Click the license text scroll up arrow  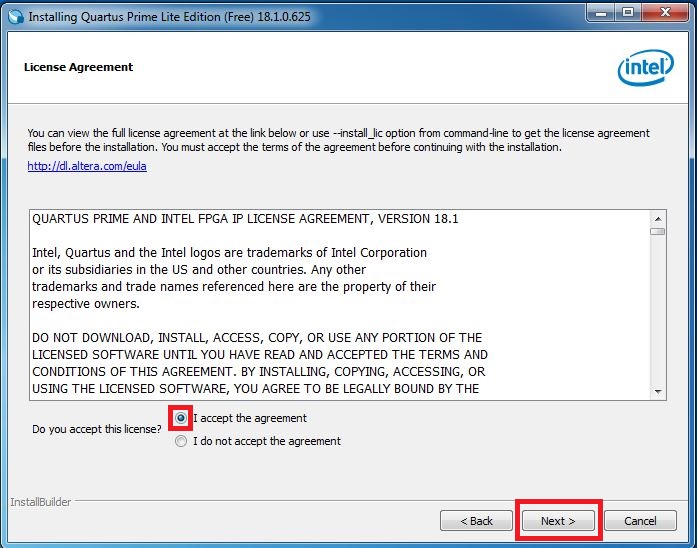tap(657, 219)
